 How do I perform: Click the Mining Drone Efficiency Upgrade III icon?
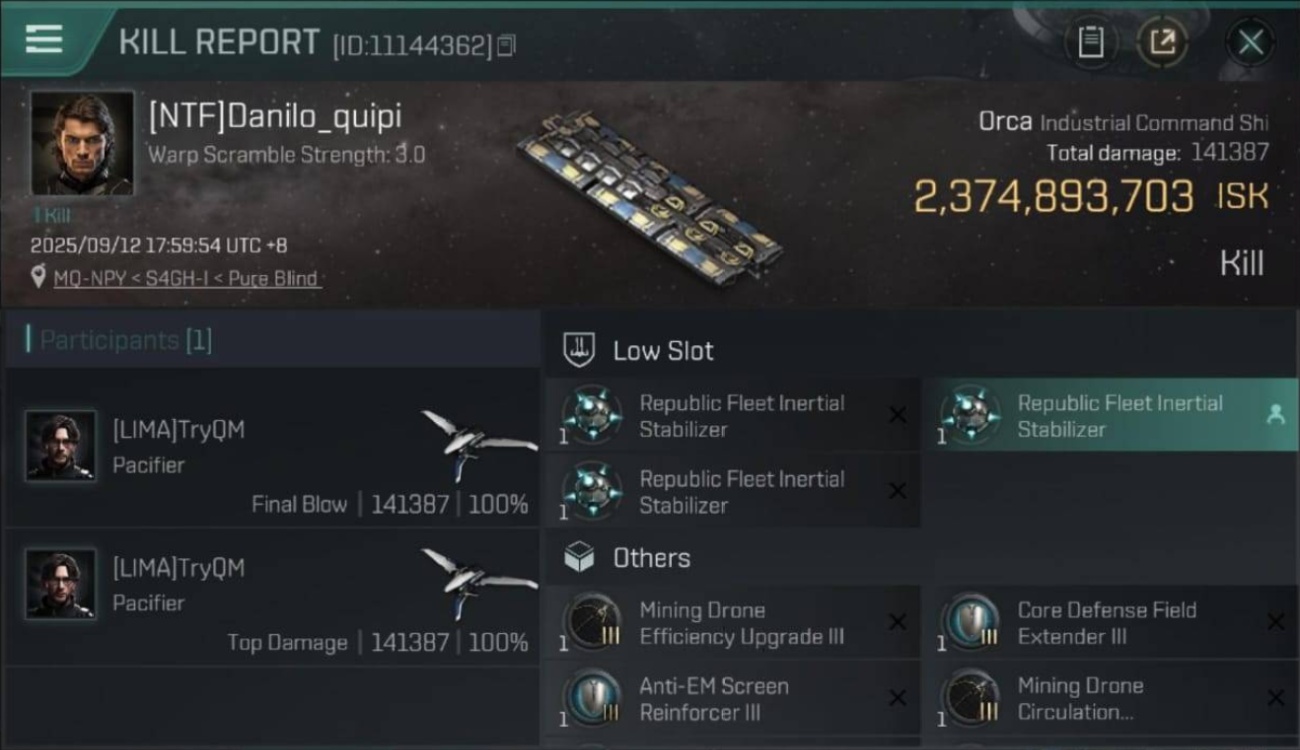[x=592, y=623]
